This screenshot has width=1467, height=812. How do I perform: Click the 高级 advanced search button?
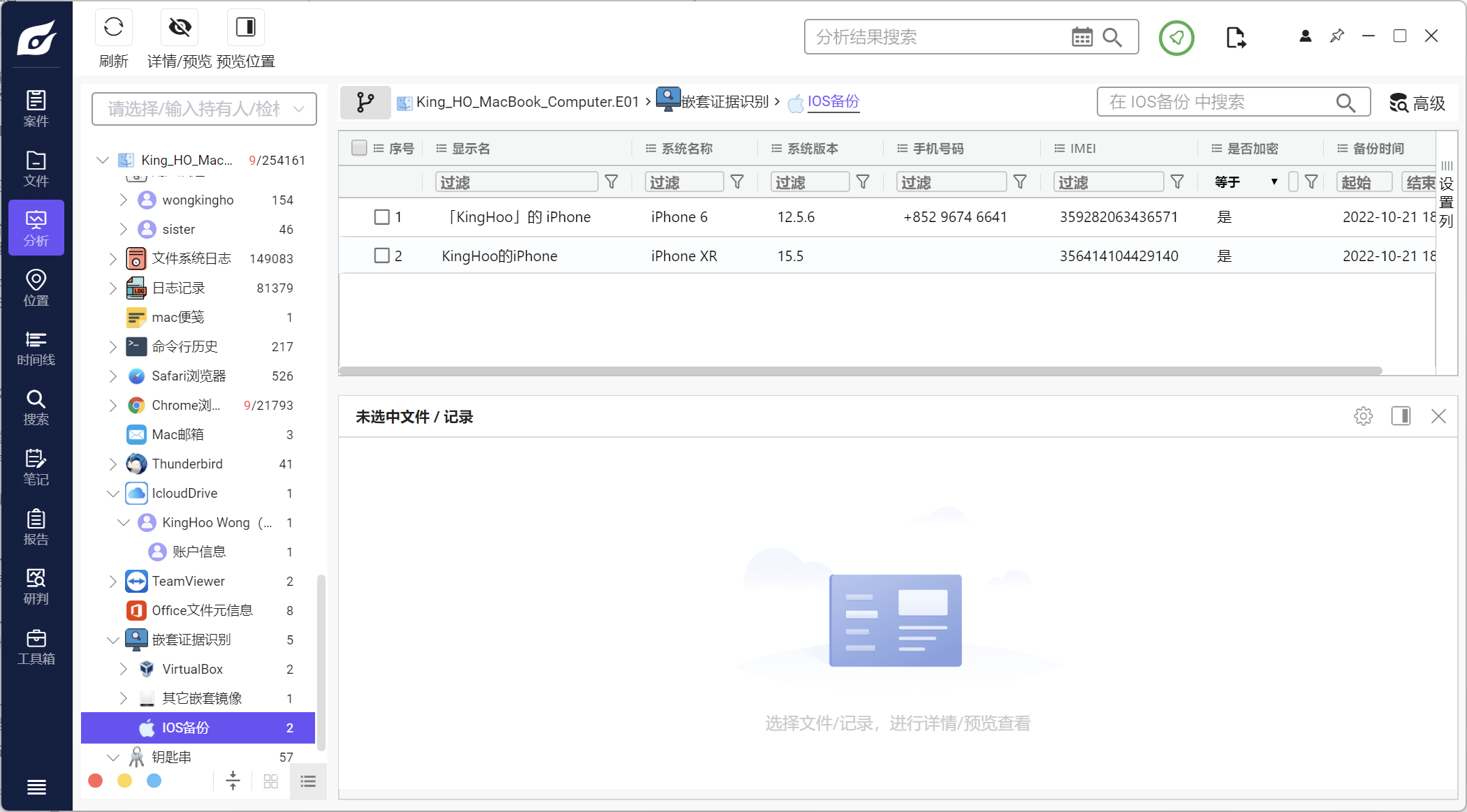click(1417, 103)
